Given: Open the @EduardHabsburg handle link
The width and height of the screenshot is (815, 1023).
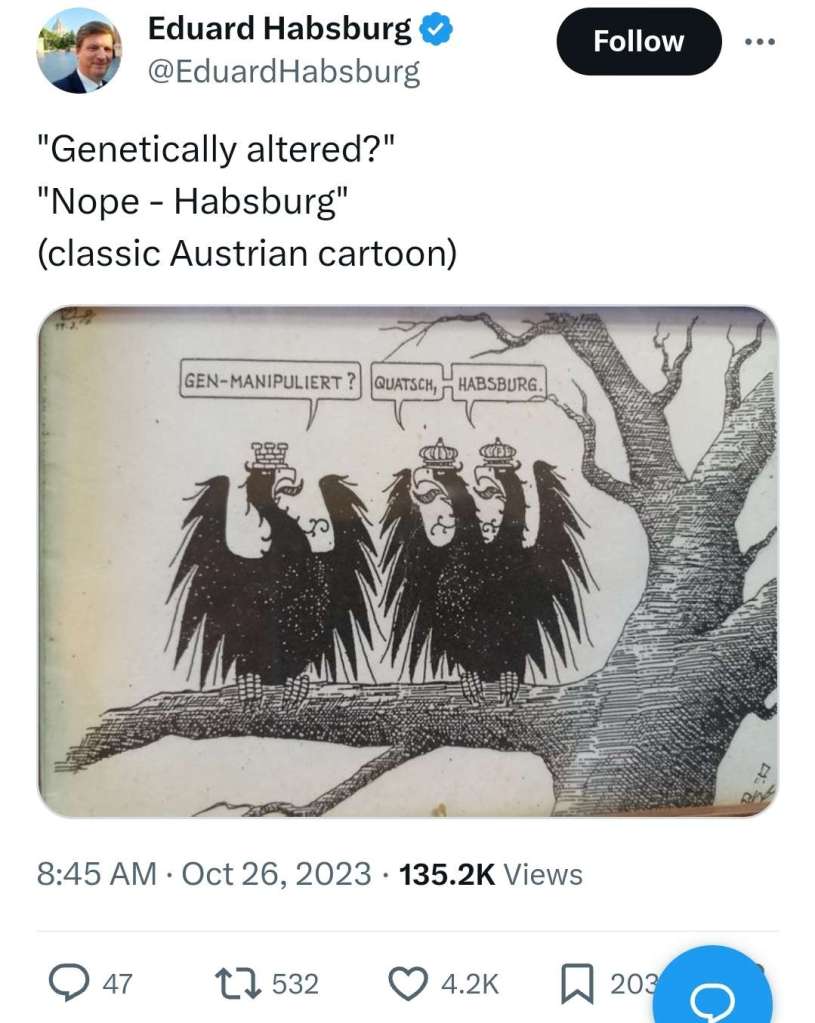Looking at the screenshot, I should pos(284,71).
